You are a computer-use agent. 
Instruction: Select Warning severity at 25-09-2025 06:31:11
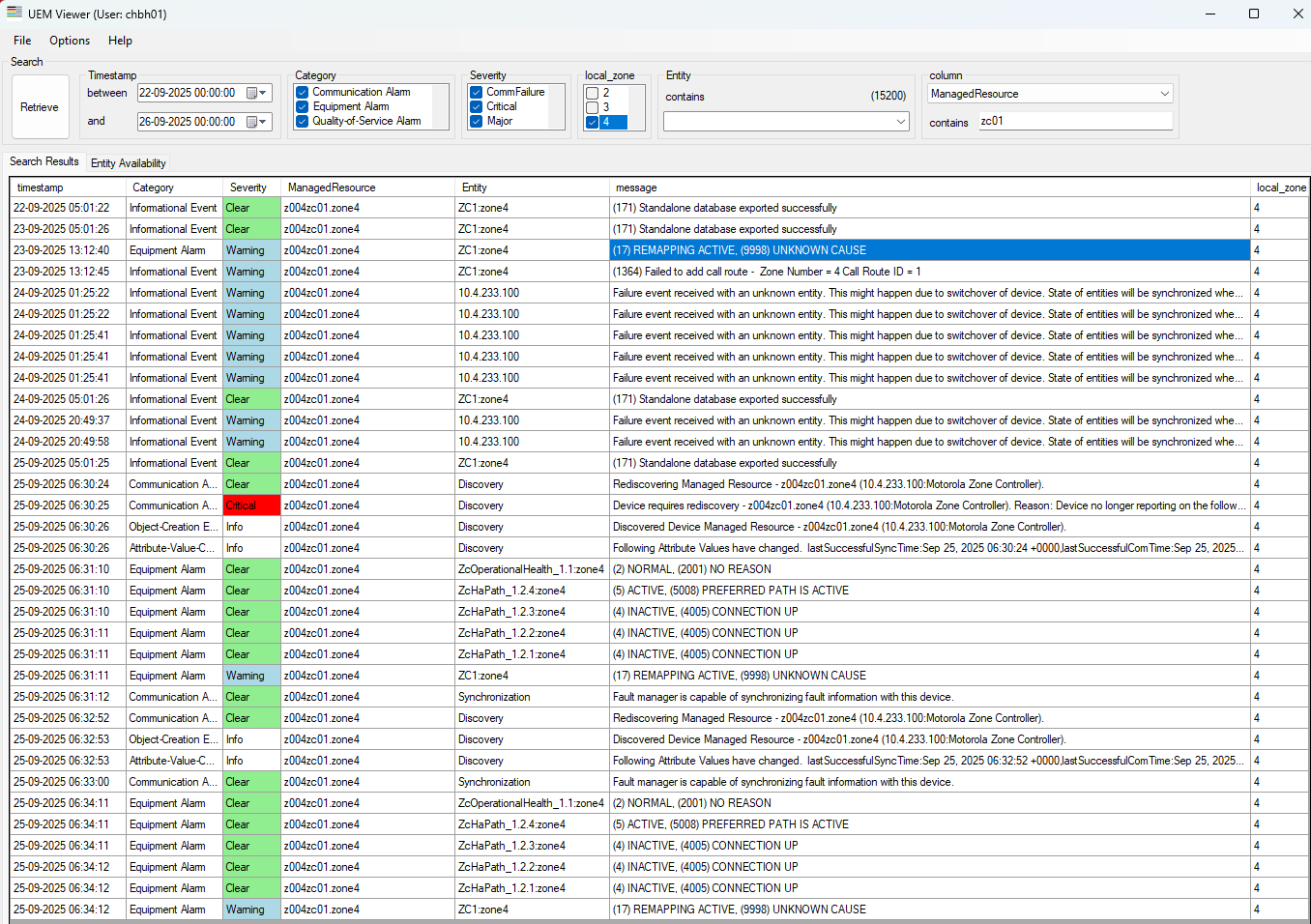(x=251, y=676)
